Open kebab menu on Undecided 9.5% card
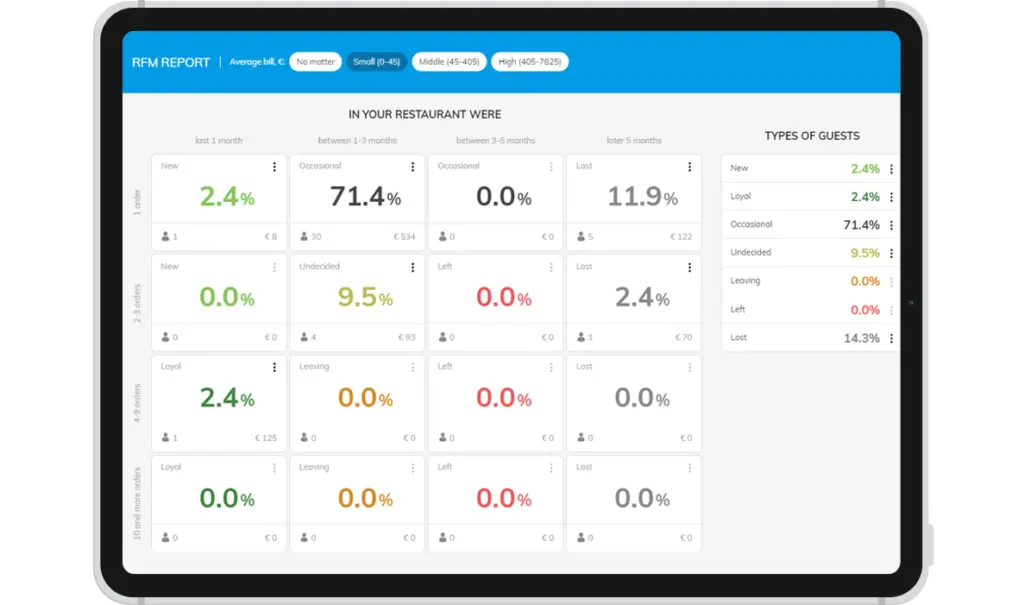The height and width of the screenshot is (605, 1024). [412, 267]
